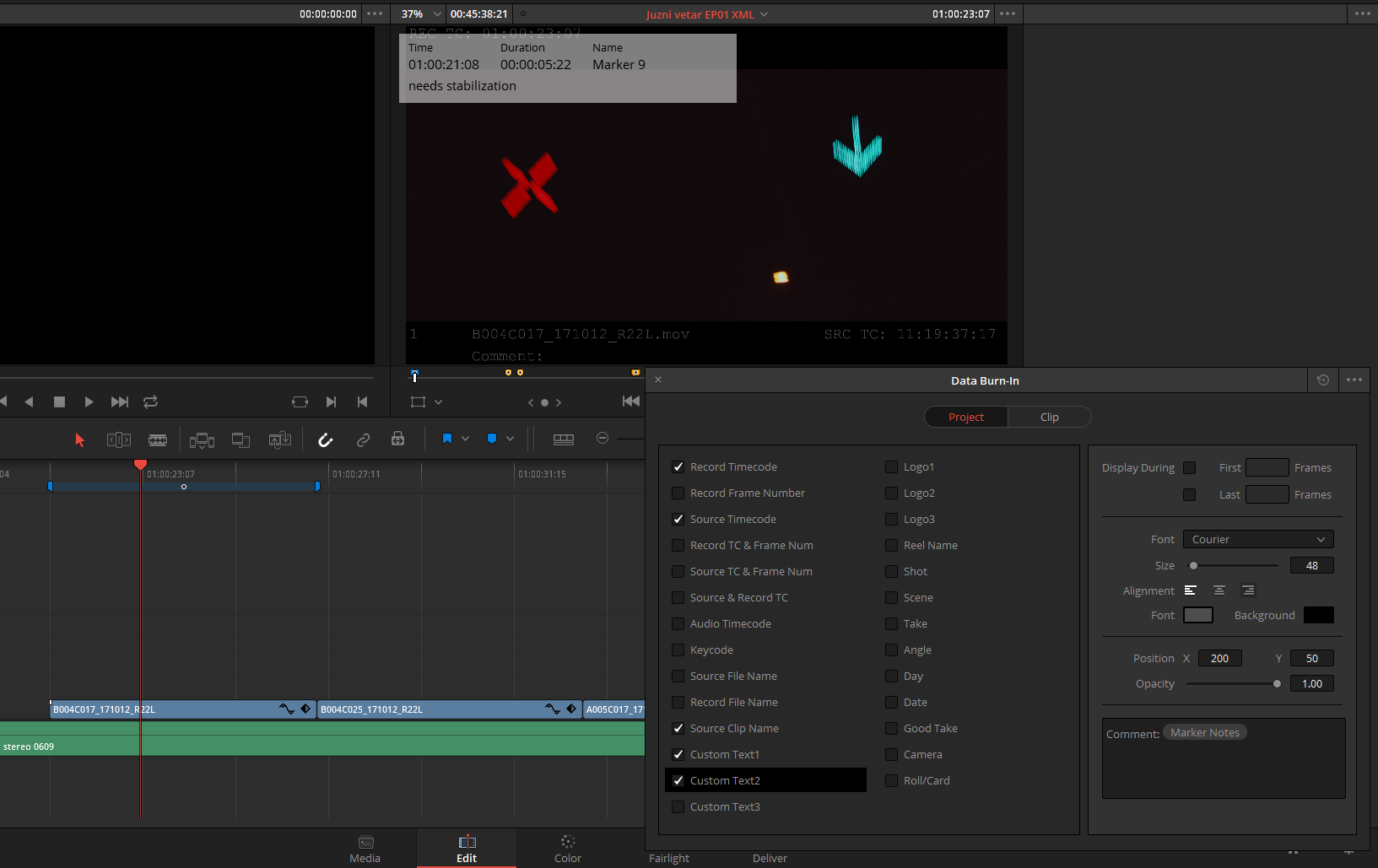Go to first frame in timeline viewer
Viewport: 1378px width, 868px height.
point(631,402)
